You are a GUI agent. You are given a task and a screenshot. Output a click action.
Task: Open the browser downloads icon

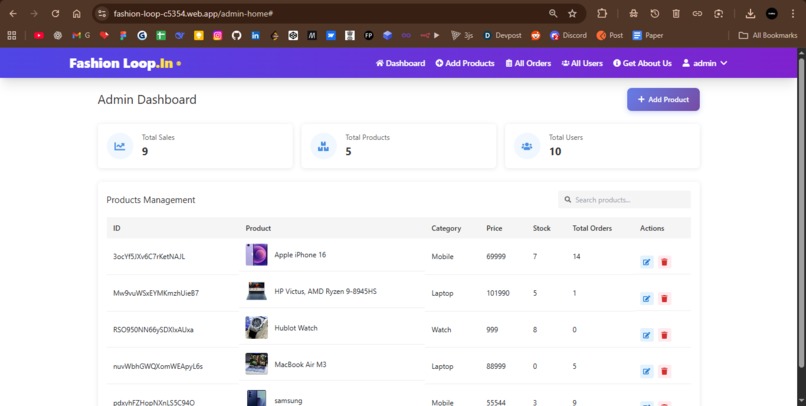coord(750,14)
